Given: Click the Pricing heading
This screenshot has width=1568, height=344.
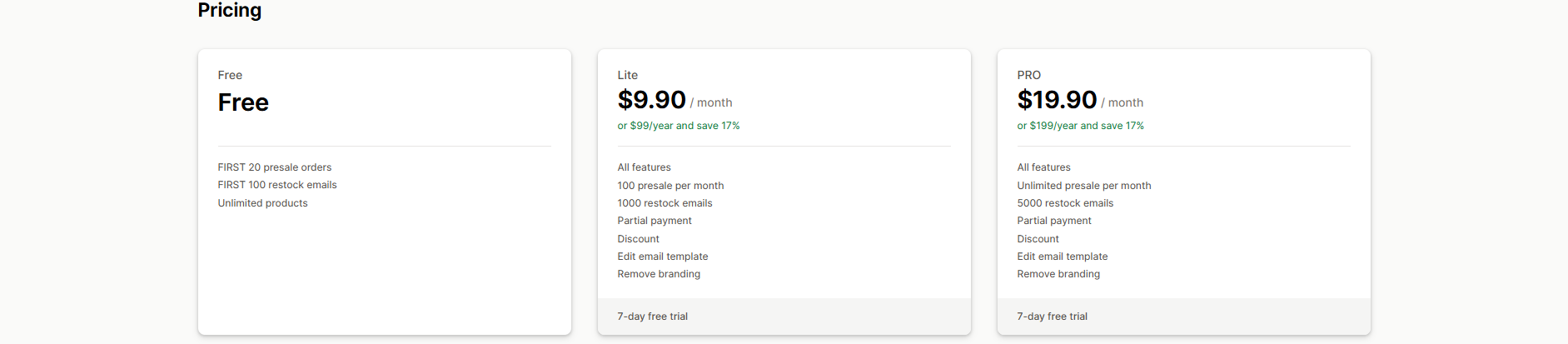Looking at the screenshot, I should 230,10.
